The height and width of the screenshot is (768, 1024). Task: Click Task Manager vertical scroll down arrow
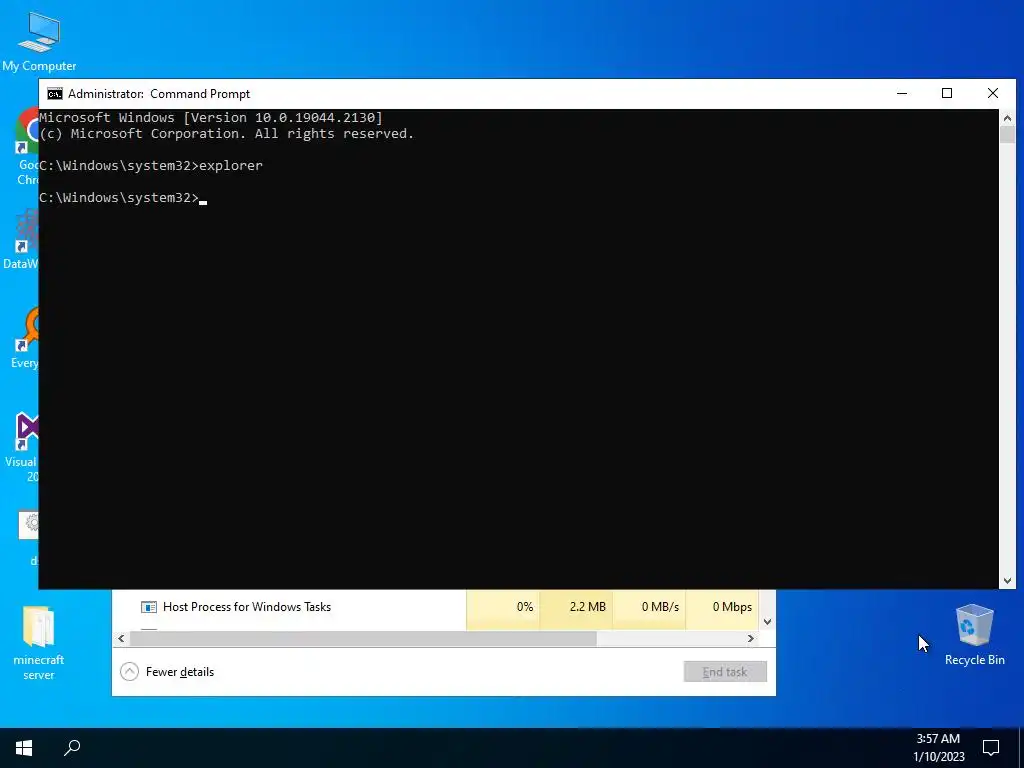pos(767,622)
